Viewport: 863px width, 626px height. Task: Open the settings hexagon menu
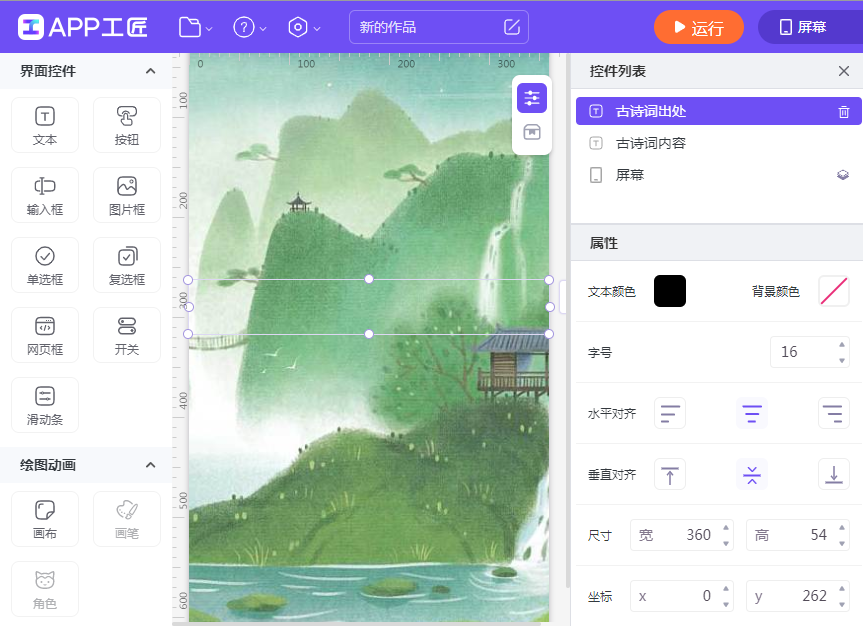click(304, 27)
